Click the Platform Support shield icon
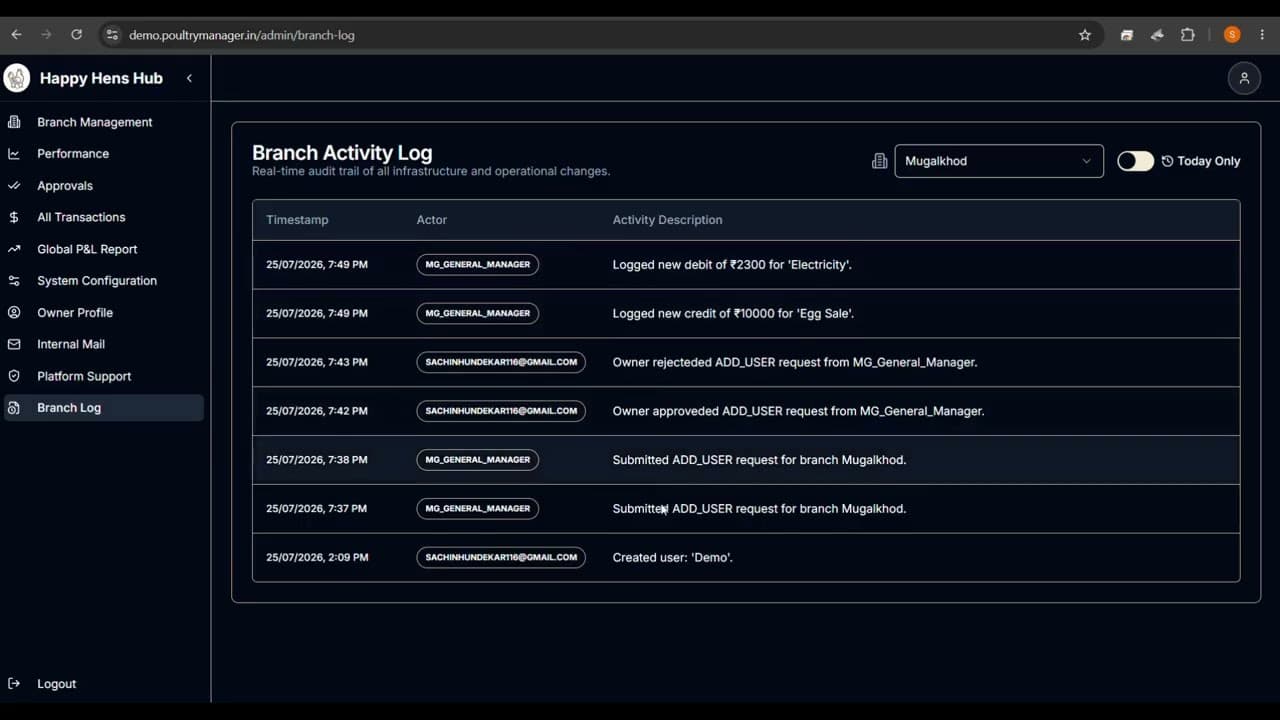This screenshot has width=1280, height=720. 14,376
